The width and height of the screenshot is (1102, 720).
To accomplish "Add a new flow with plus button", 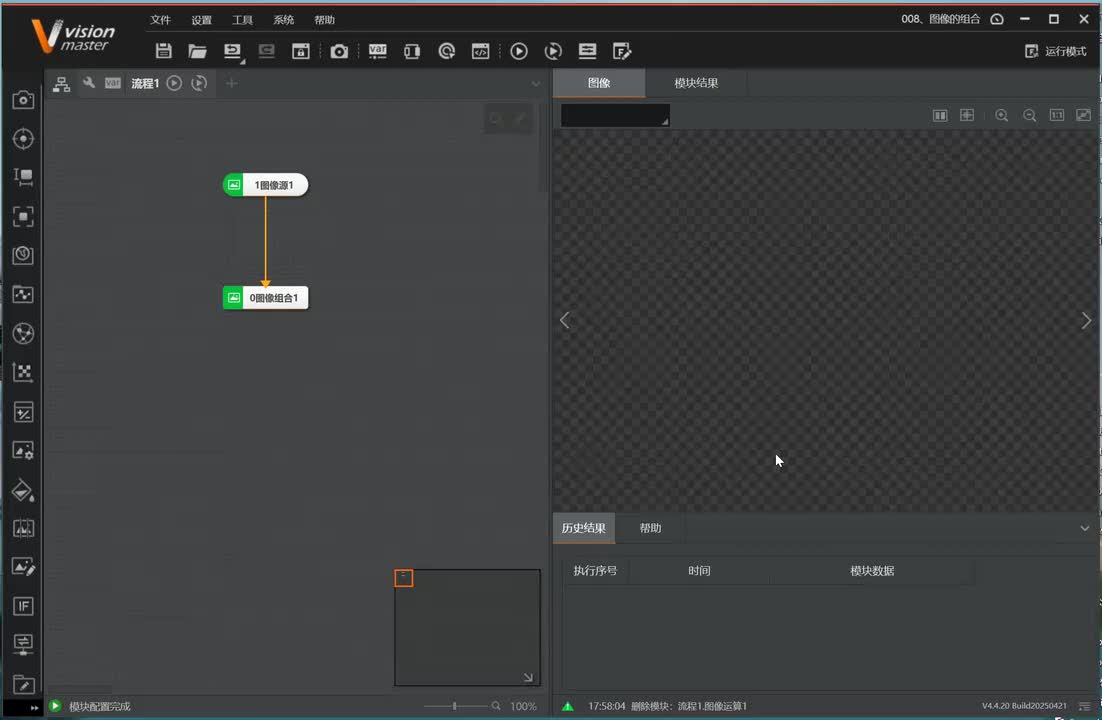I will 231,83.
